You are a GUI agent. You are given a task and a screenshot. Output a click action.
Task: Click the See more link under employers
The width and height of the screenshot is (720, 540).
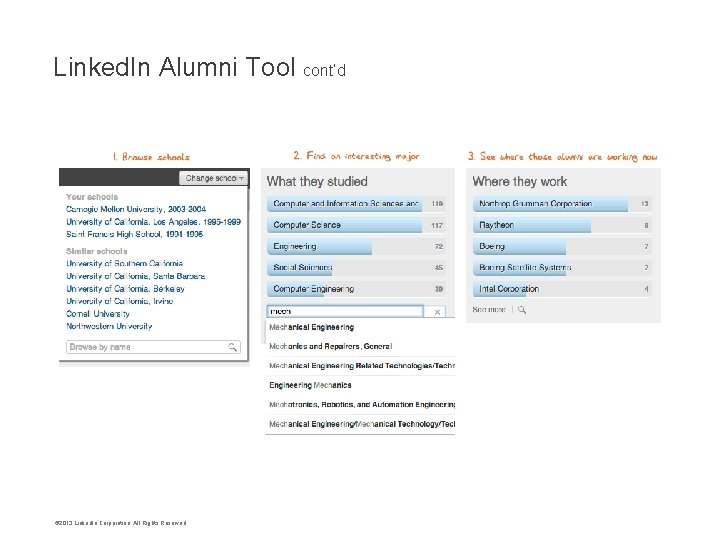pyautogui.click(x=490, y=310)
